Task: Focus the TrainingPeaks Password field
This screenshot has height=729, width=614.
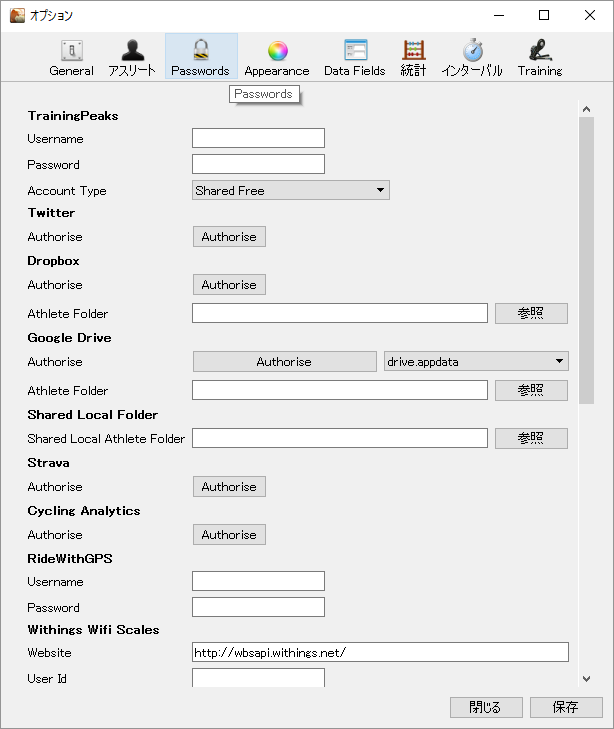Action: click(258, 164)
